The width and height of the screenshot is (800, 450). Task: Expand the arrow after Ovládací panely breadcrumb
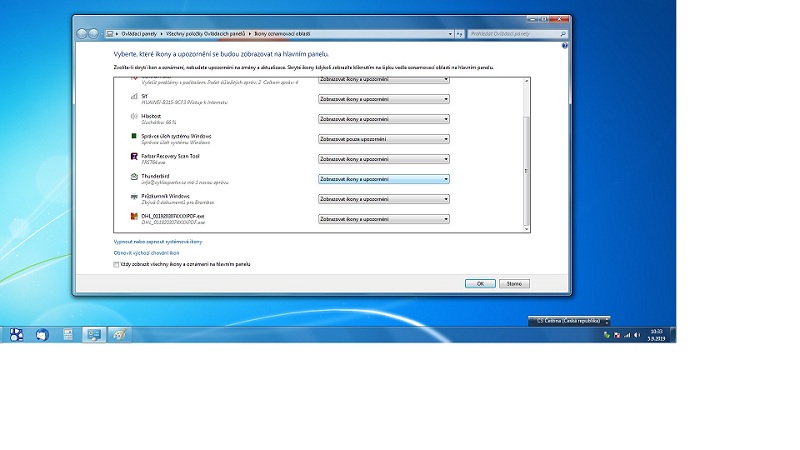[x=161, y=34]
